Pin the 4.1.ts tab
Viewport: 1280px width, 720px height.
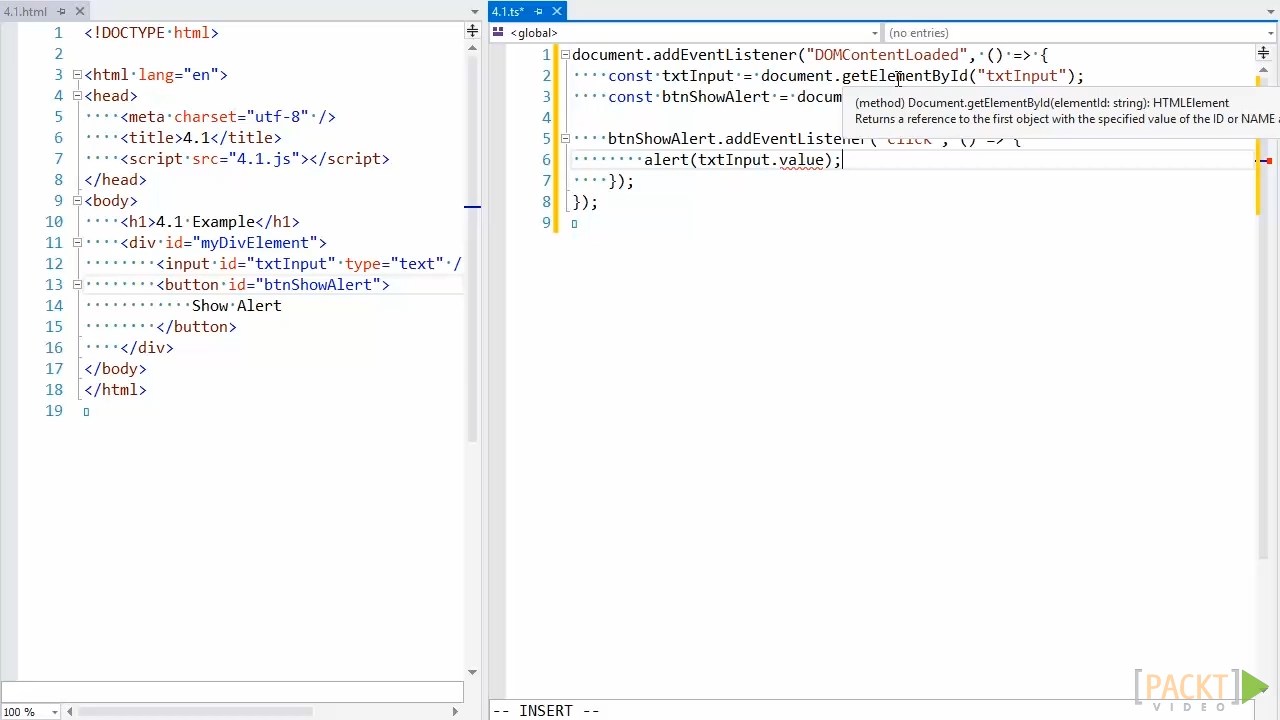(538, 11)
